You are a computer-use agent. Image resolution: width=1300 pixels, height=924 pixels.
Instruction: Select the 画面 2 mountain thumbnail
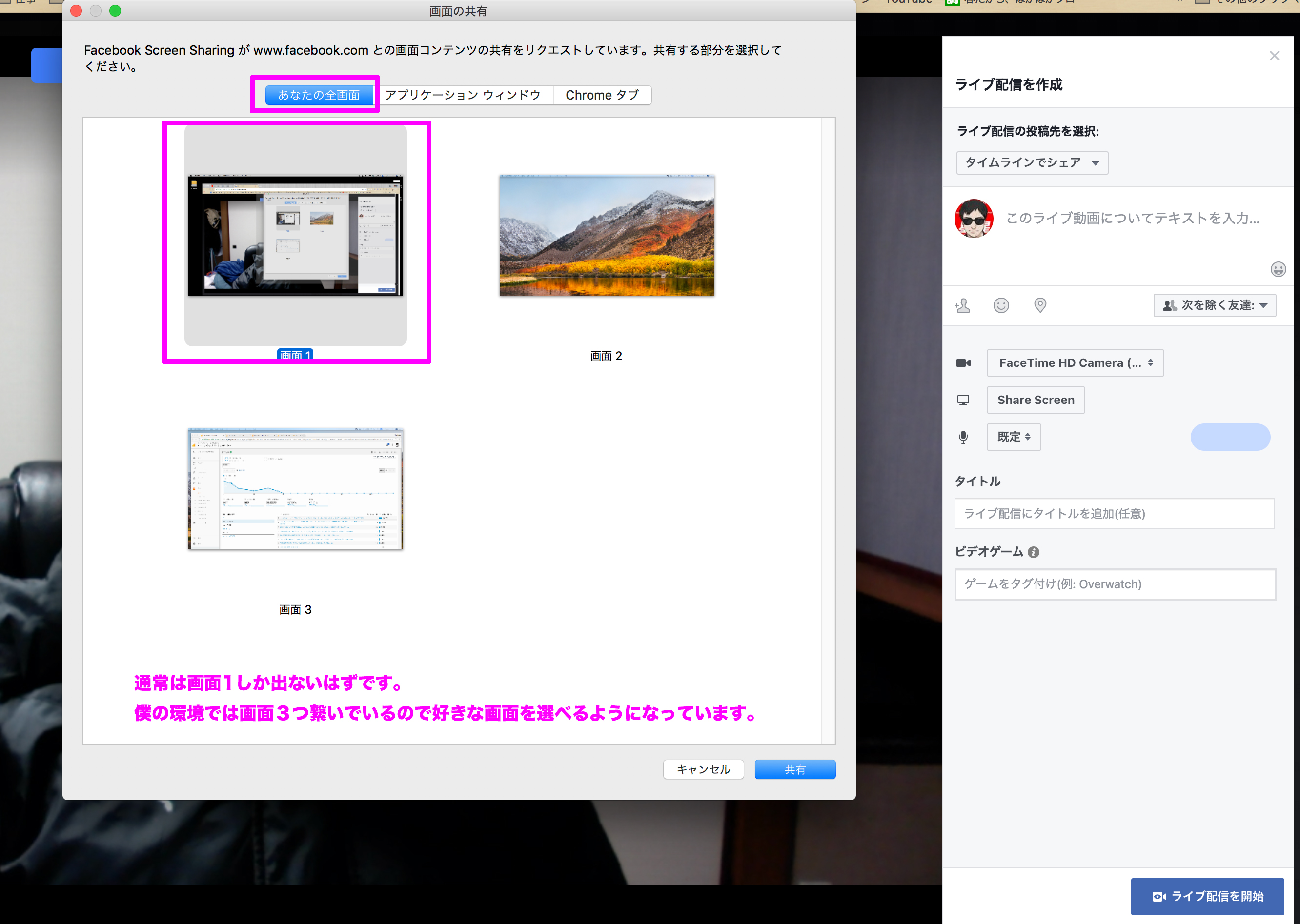[607, 236]
